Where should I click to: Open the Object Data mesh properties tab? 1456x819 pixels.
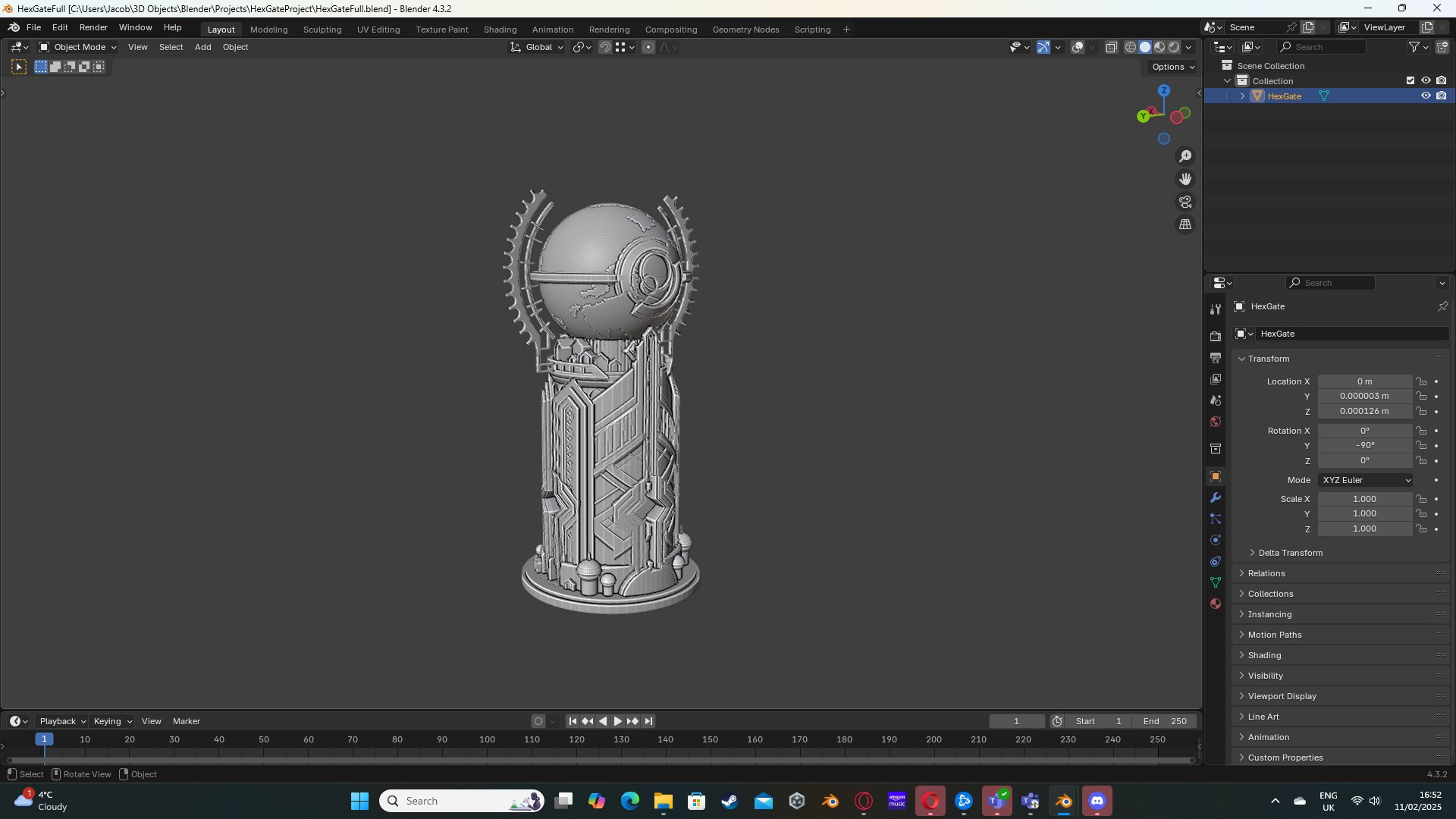(1216, 582)
